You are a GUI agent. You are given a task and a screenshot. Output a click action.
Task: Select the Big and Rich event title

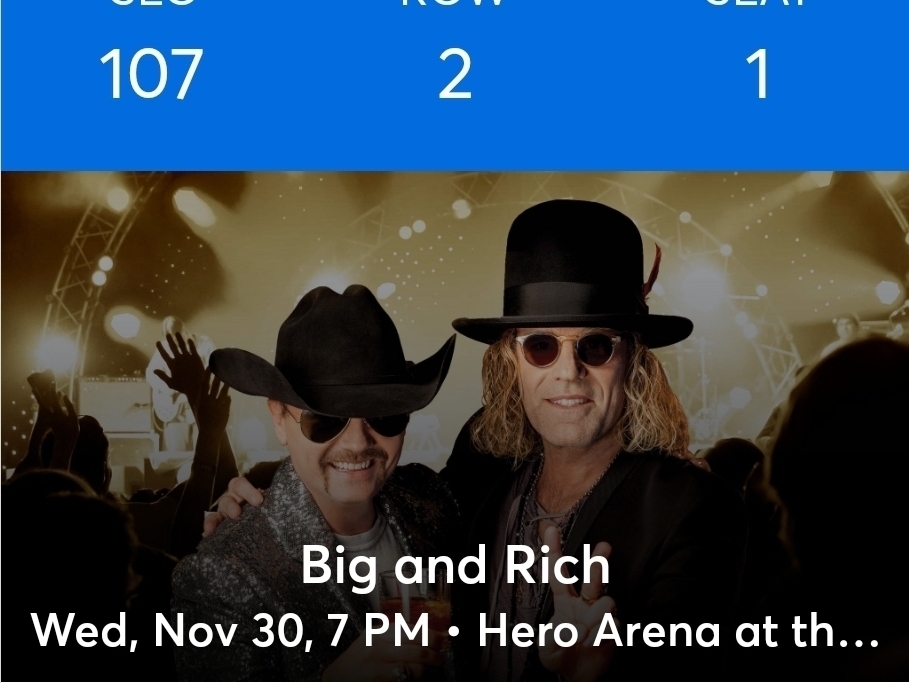pos(455,565)
